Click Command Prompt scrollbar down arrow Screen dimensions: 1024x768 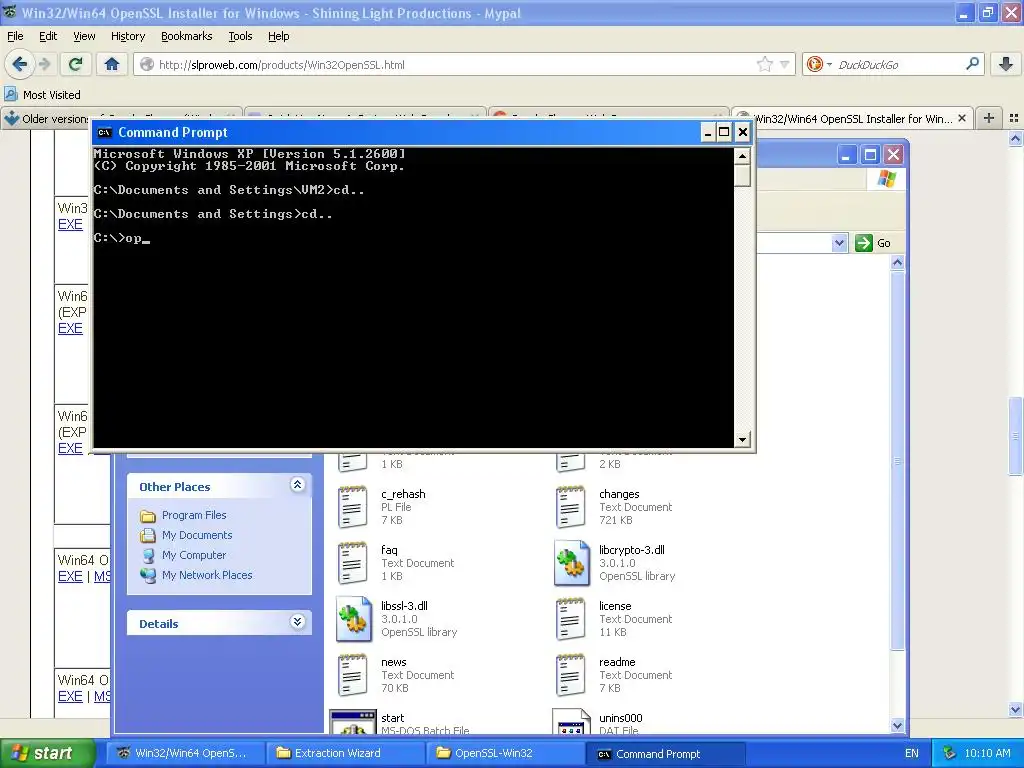click(x=742, y=440)
